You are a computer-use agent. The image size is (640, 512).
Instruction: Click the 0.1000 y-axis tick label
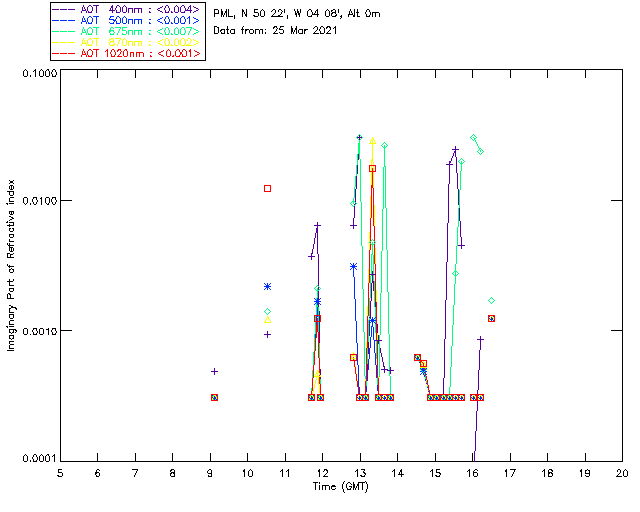tap(39, 73)
